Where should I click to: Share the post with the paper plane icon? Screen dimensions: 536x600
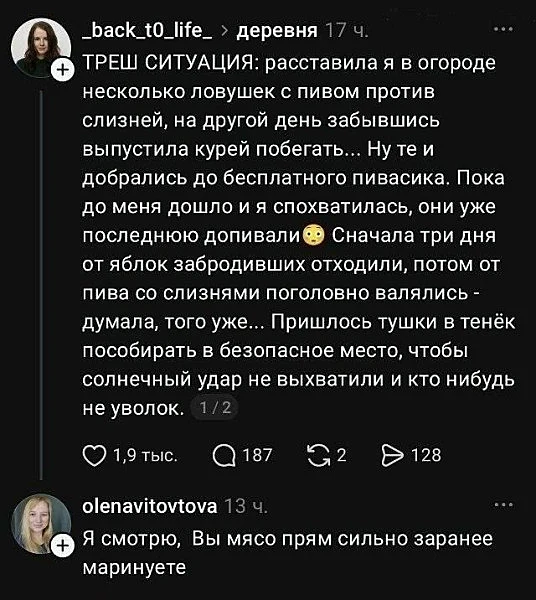coord(393,456)
